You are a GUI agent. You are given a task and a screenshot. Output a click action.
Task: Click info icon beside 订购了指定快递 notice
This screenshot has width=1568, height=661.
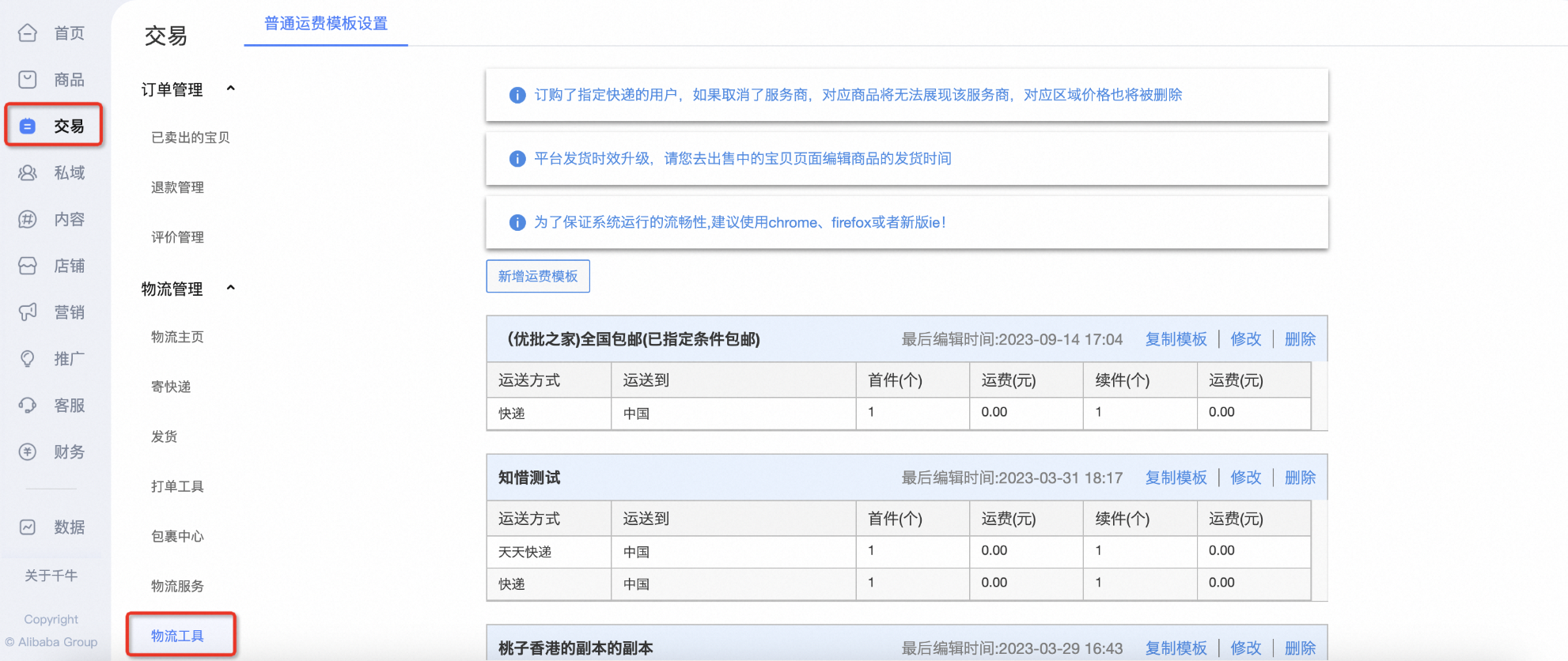(517, 95)
